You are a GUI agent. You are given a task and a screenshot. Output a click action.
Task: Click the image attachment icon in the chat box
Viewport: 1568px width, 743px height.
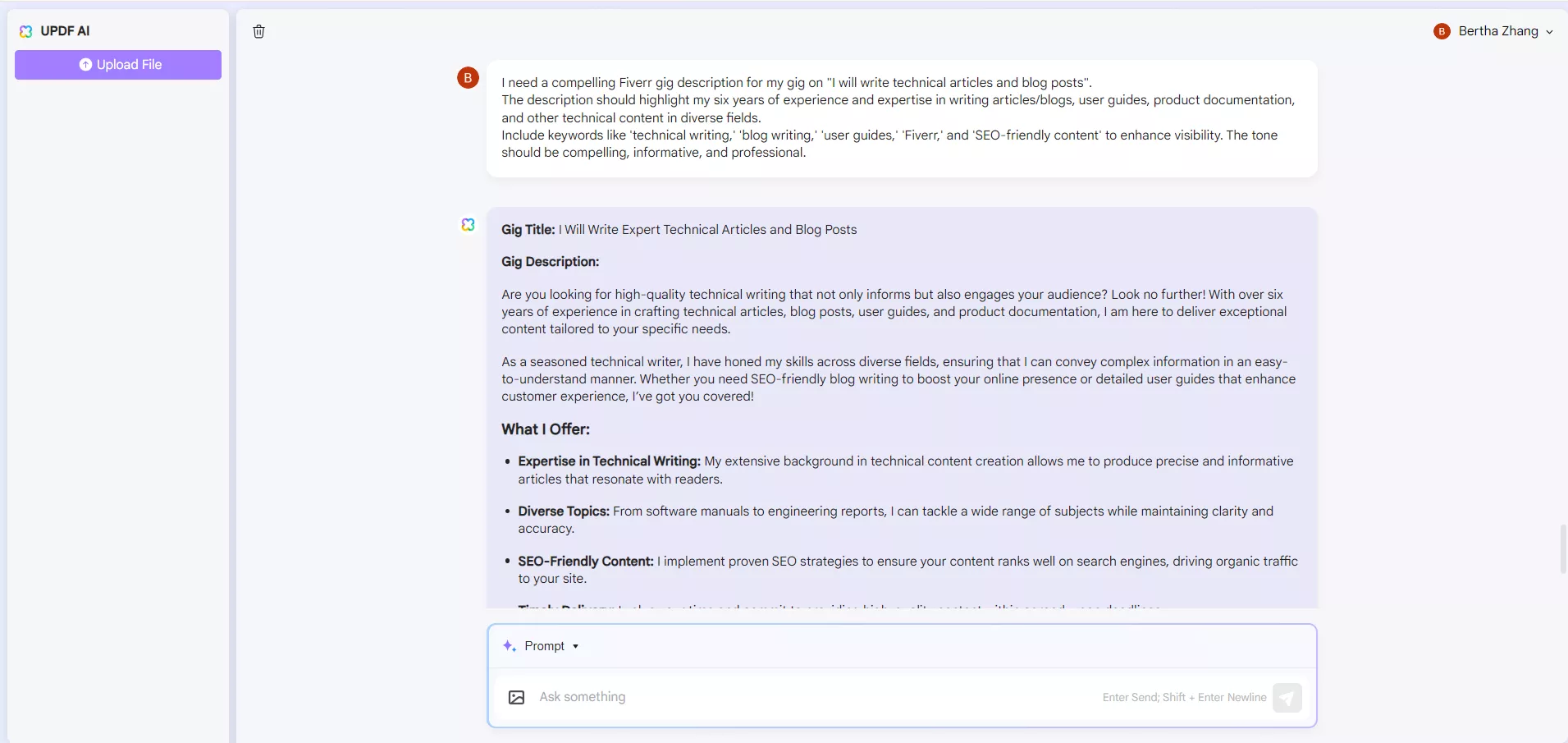(515, 697)
